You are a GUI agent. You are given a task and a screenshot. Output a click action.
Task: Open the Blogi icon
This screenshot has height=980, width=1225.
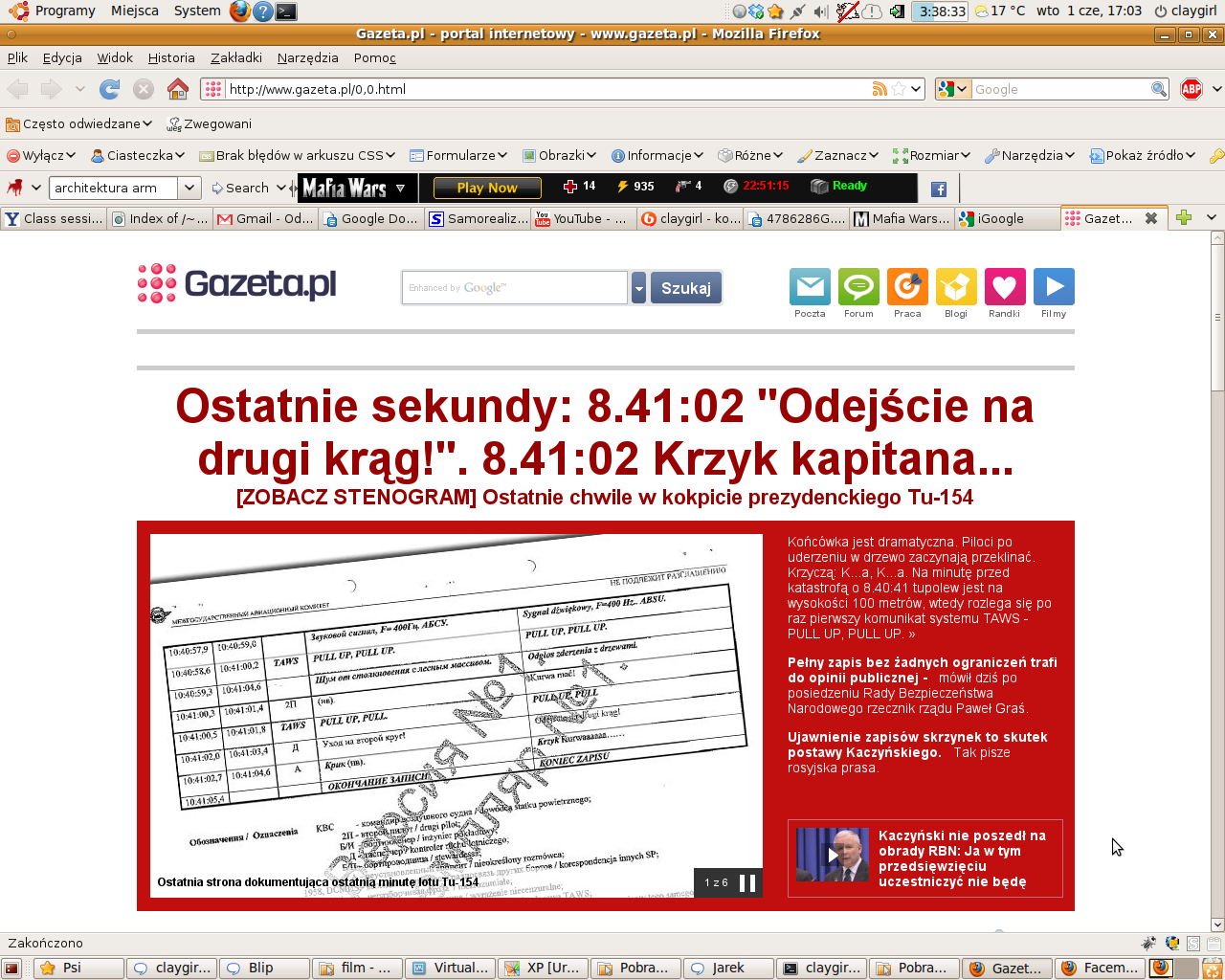[x=956, y=287]
